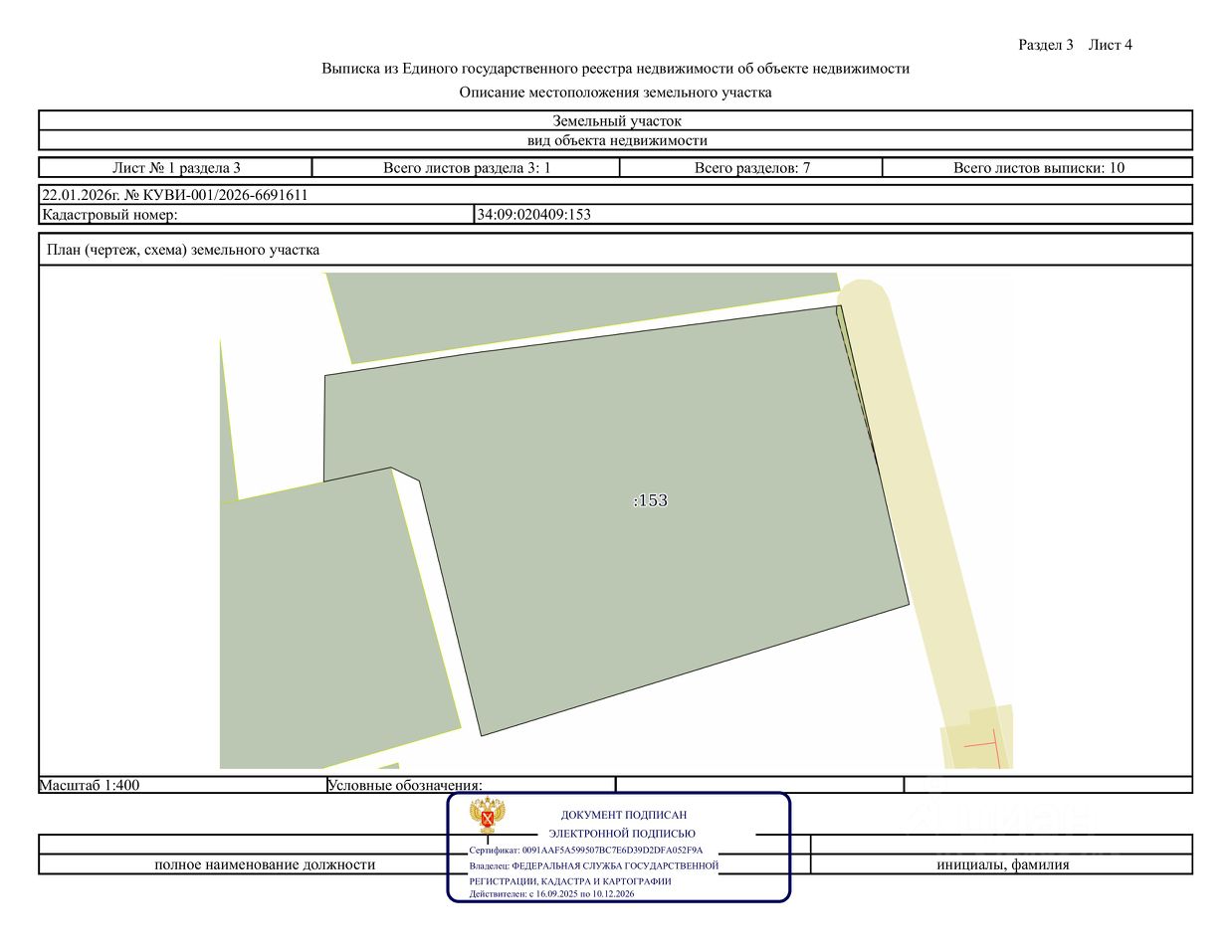
Task: Click 'Всего листов раздела 3: 1' cell
Action: point(467,168)
